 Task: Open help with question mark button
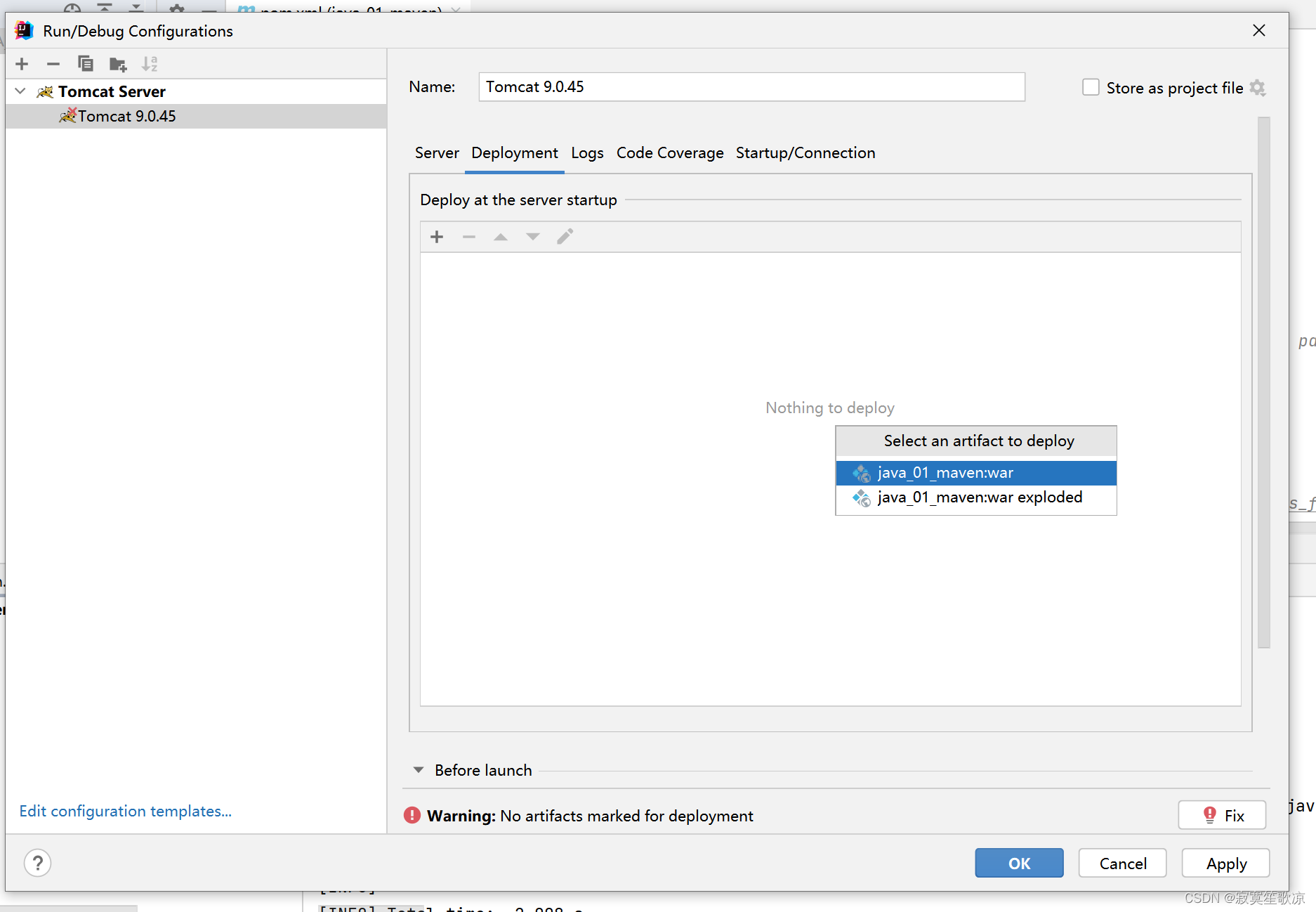[38, 863]
